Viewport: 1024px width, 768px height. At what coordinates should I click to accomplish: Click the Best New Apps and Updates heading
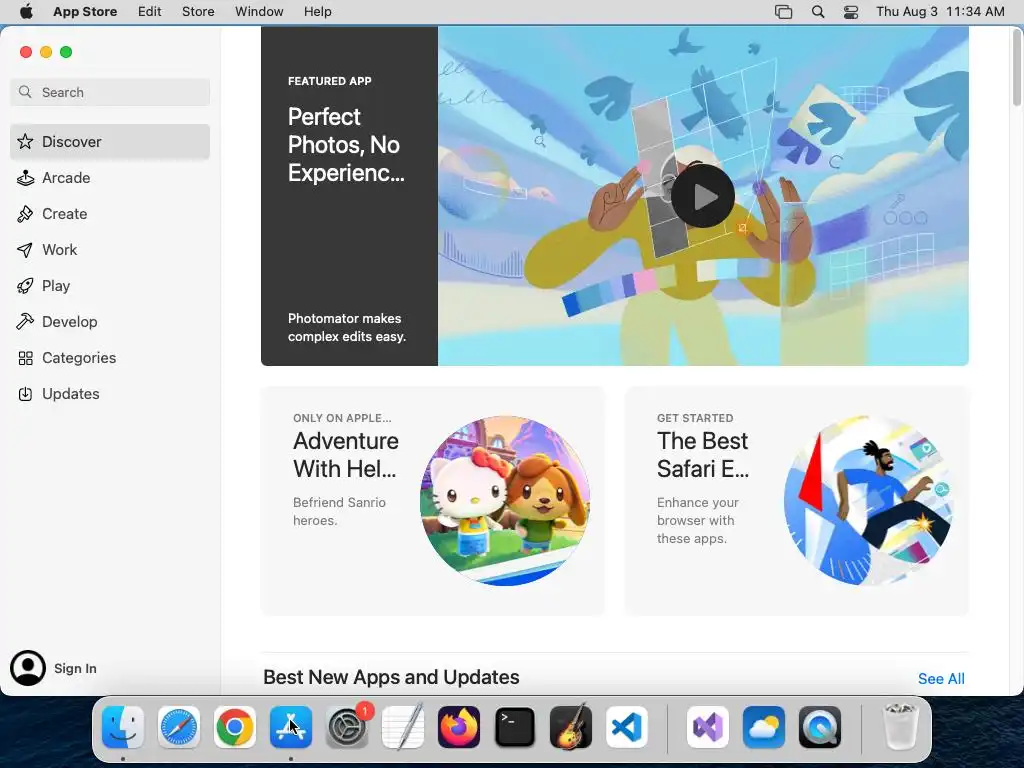coord(391,677)
